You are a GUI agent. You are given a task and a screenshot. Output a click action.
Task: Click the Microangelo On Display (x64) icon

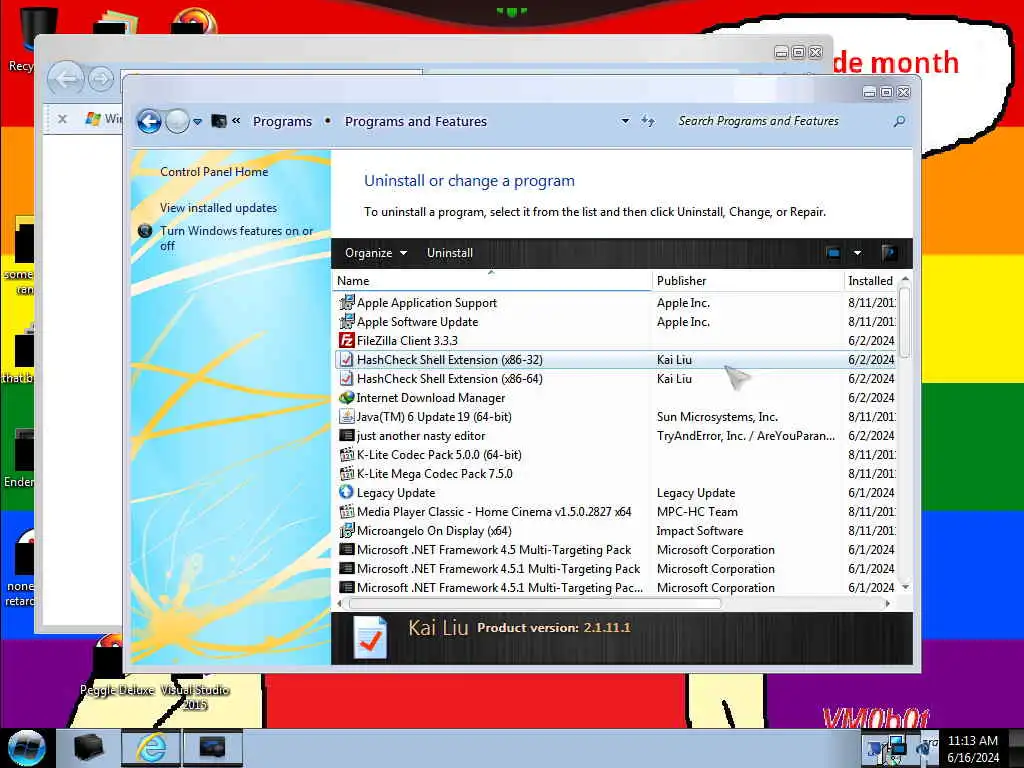pos(347,530)
